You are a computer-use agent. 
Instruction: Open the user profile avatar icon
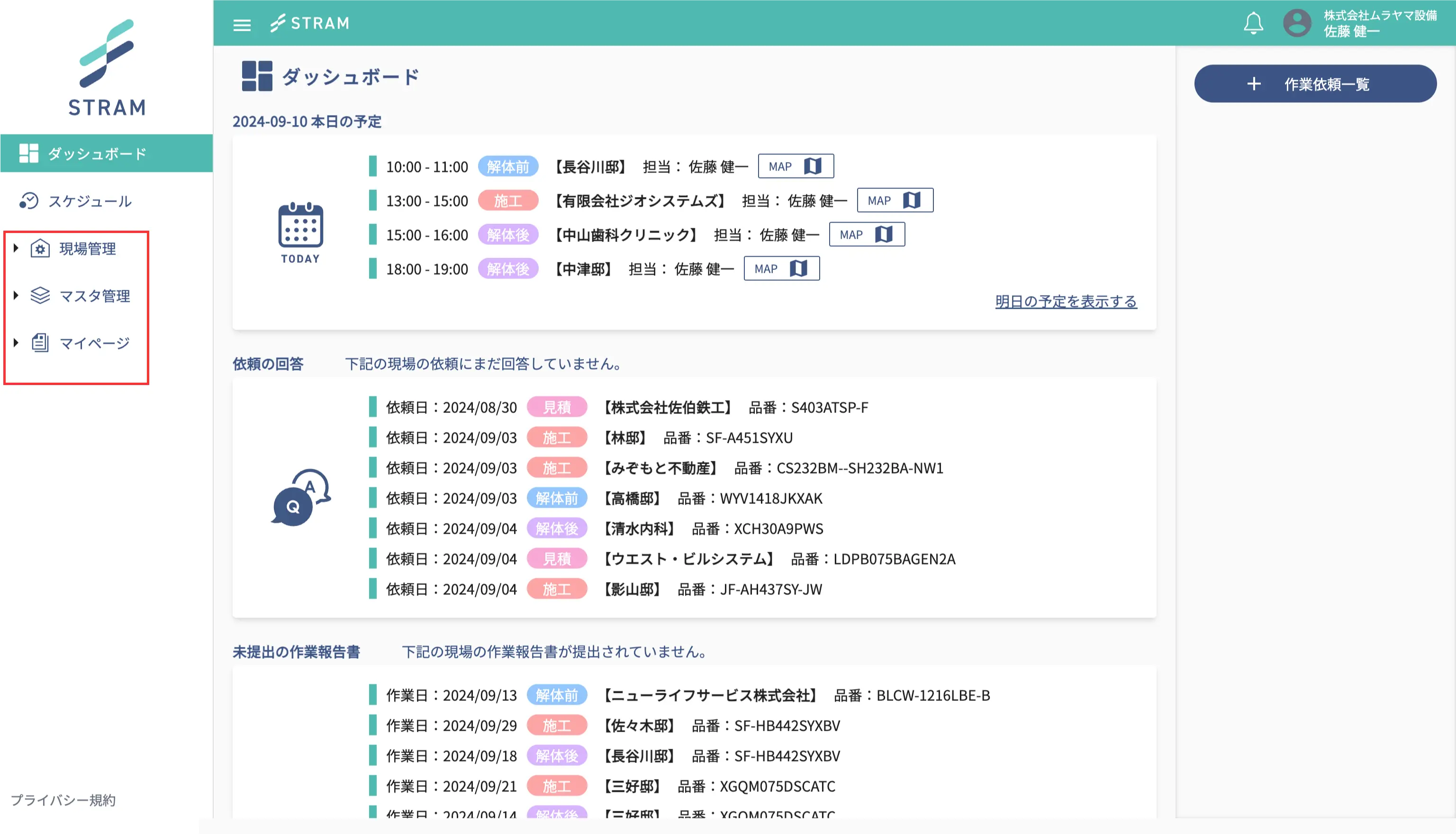coord(1296,24)
